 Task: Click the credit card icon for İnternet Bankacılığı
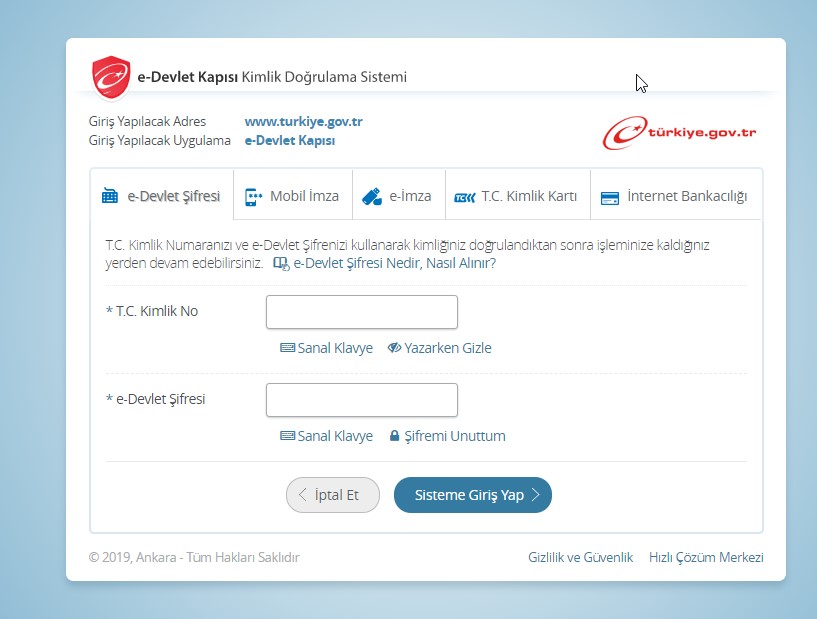pos(610,198)
